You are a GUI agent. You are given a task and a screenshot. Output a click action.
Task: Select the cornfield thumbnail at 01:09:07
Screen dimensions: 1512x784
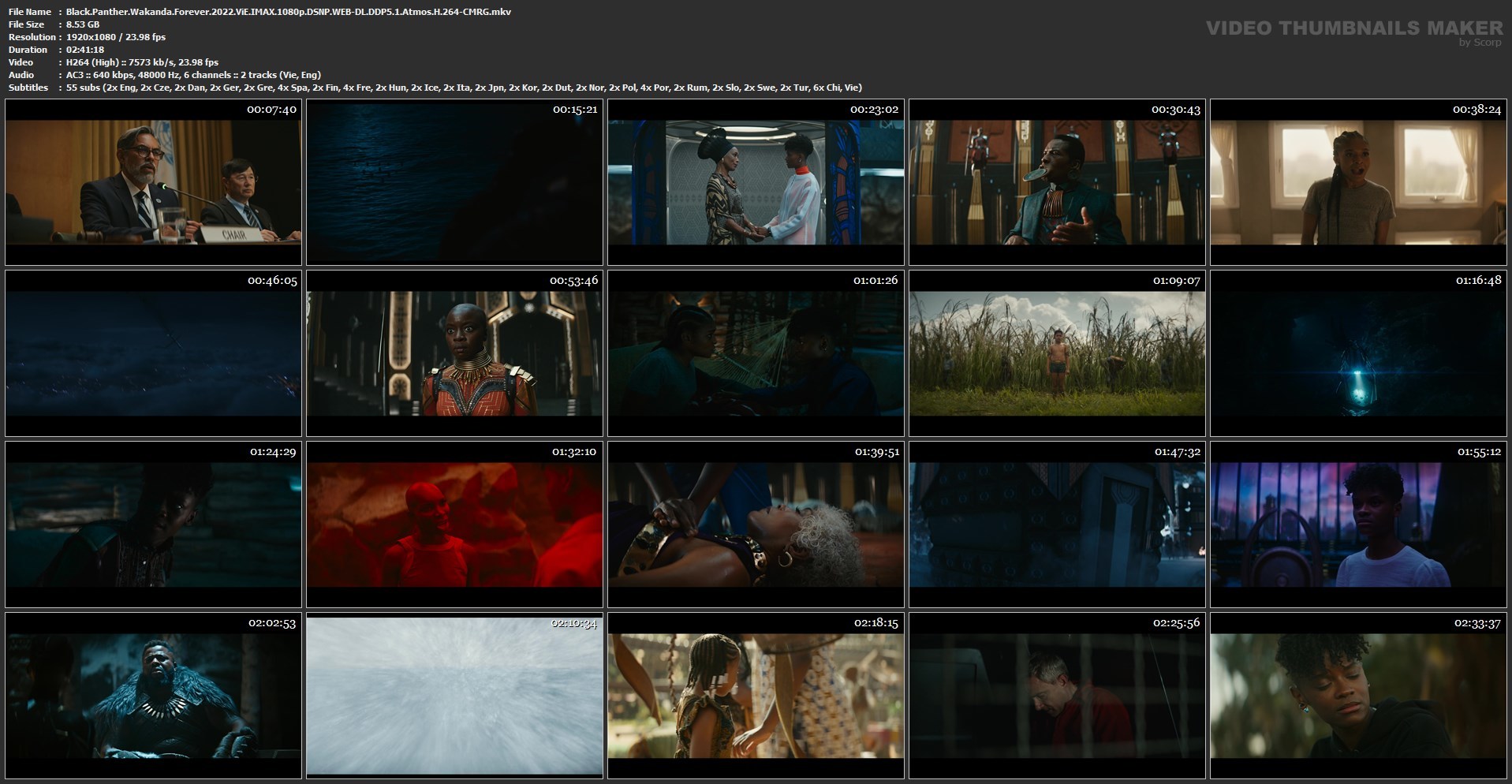pyautogui.click(x=1057, y=353)
